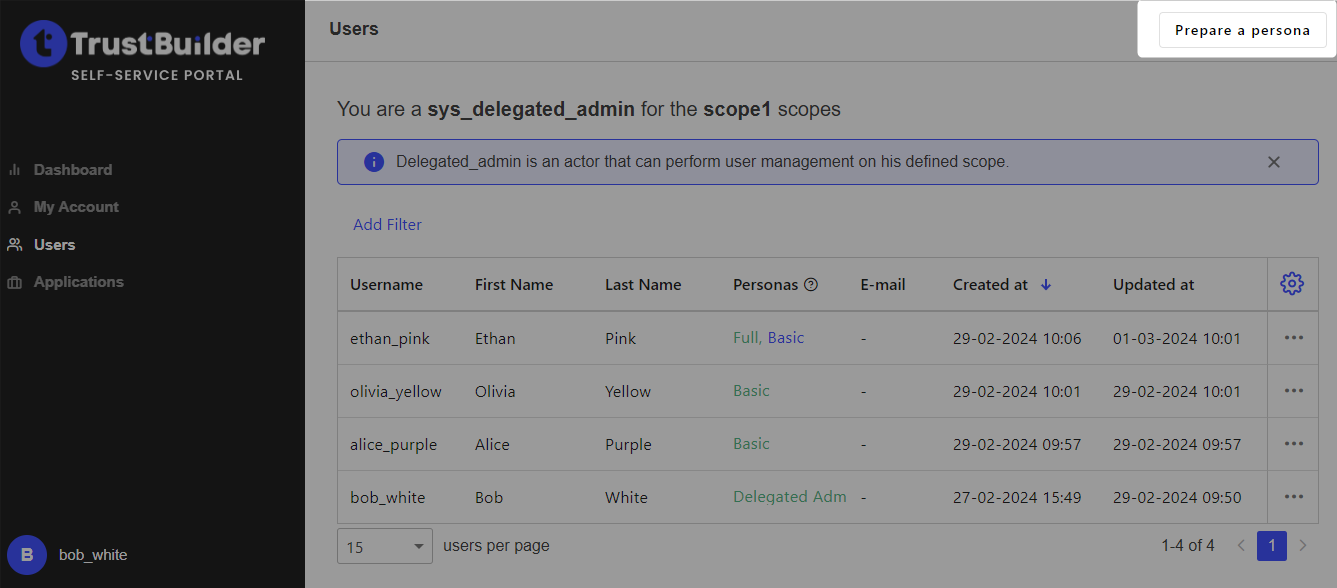Open the three-dots menu for alice_purple
1337x588 pixels.
1293,444
